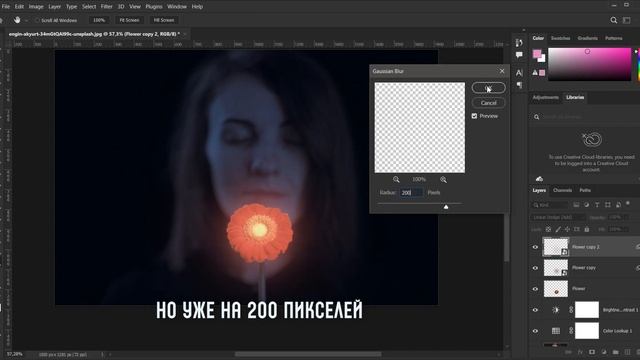Viewport: 640px width, 360px height.
Task: Click the pink foreground color swatch
Action: click(537, 54)
